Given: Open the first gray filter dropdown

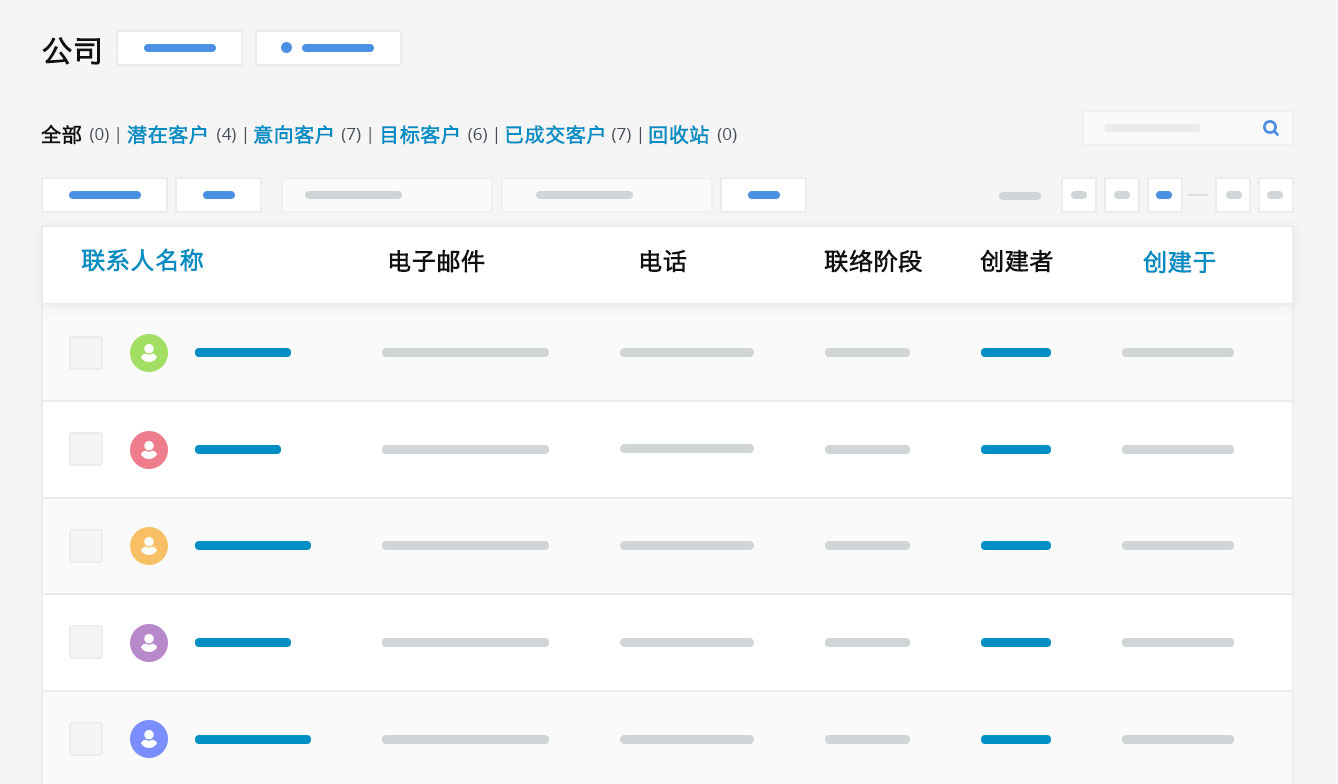Looking at the screenshot, I should point(387,195).
